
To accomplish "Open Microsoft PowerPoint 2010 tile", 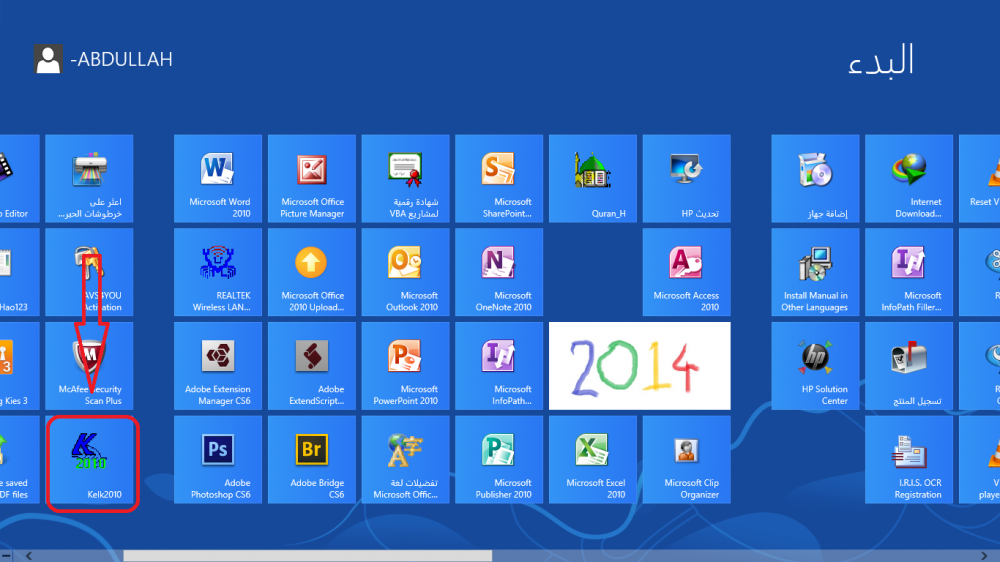I will pos(405,366).
